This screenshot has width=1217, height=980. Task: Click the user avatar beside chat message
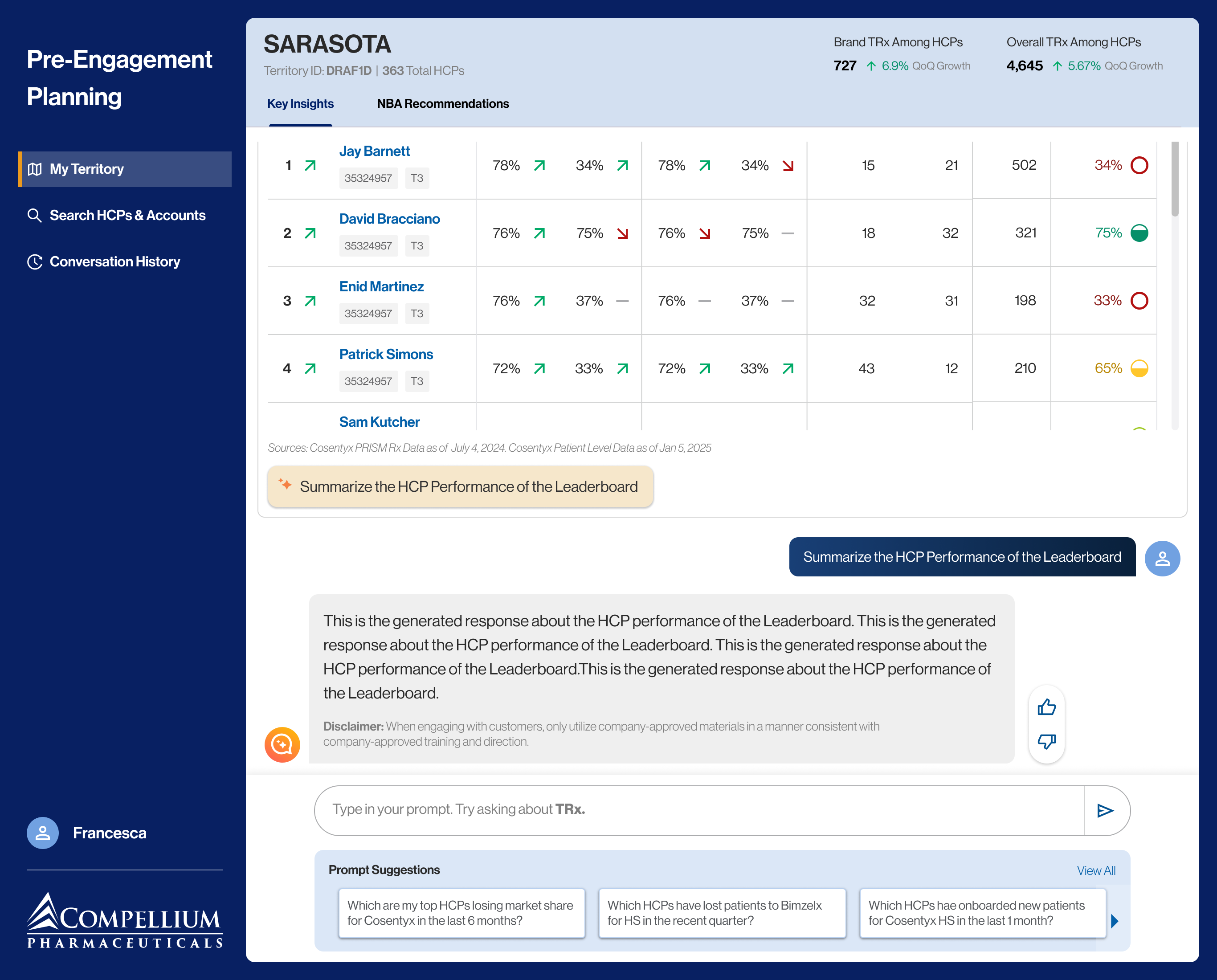(x=1162, y=558)
